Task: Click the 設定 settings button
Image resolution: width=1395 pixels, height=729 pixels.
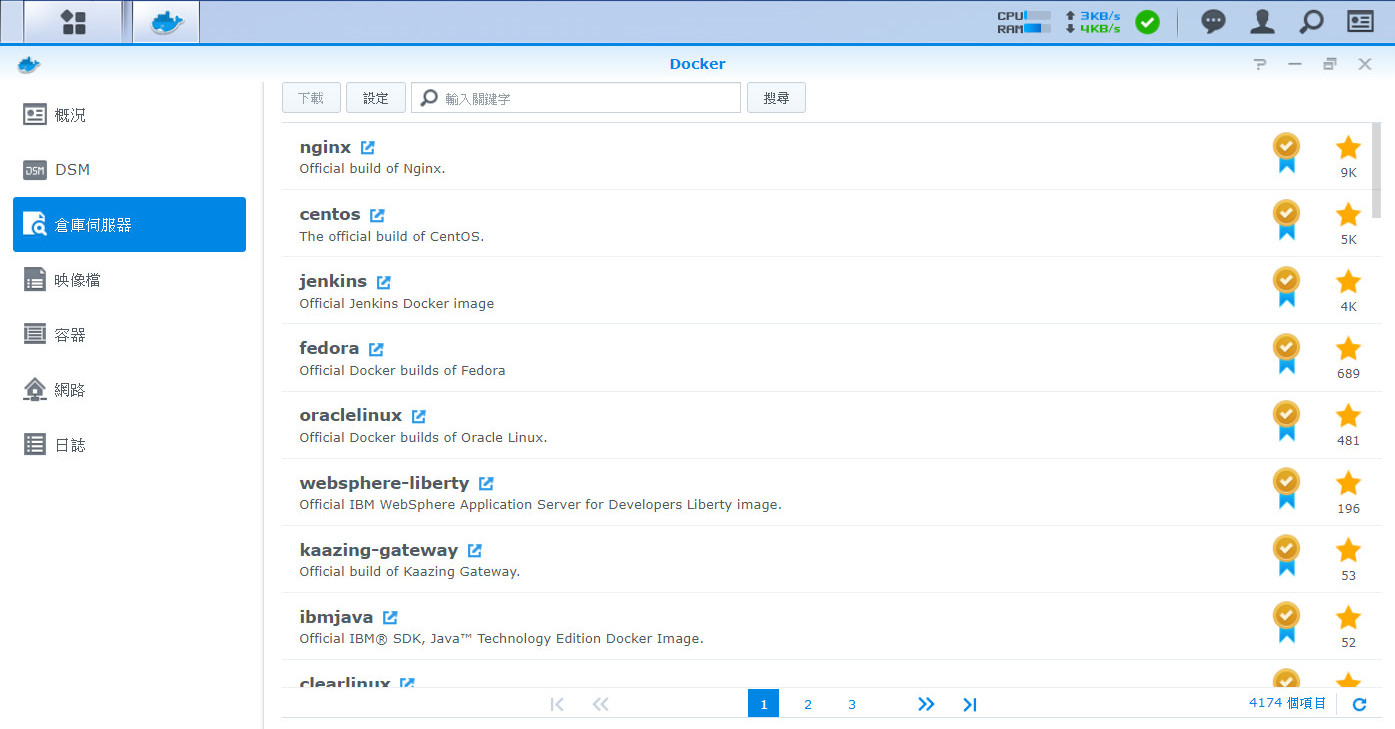Action: 376,98
